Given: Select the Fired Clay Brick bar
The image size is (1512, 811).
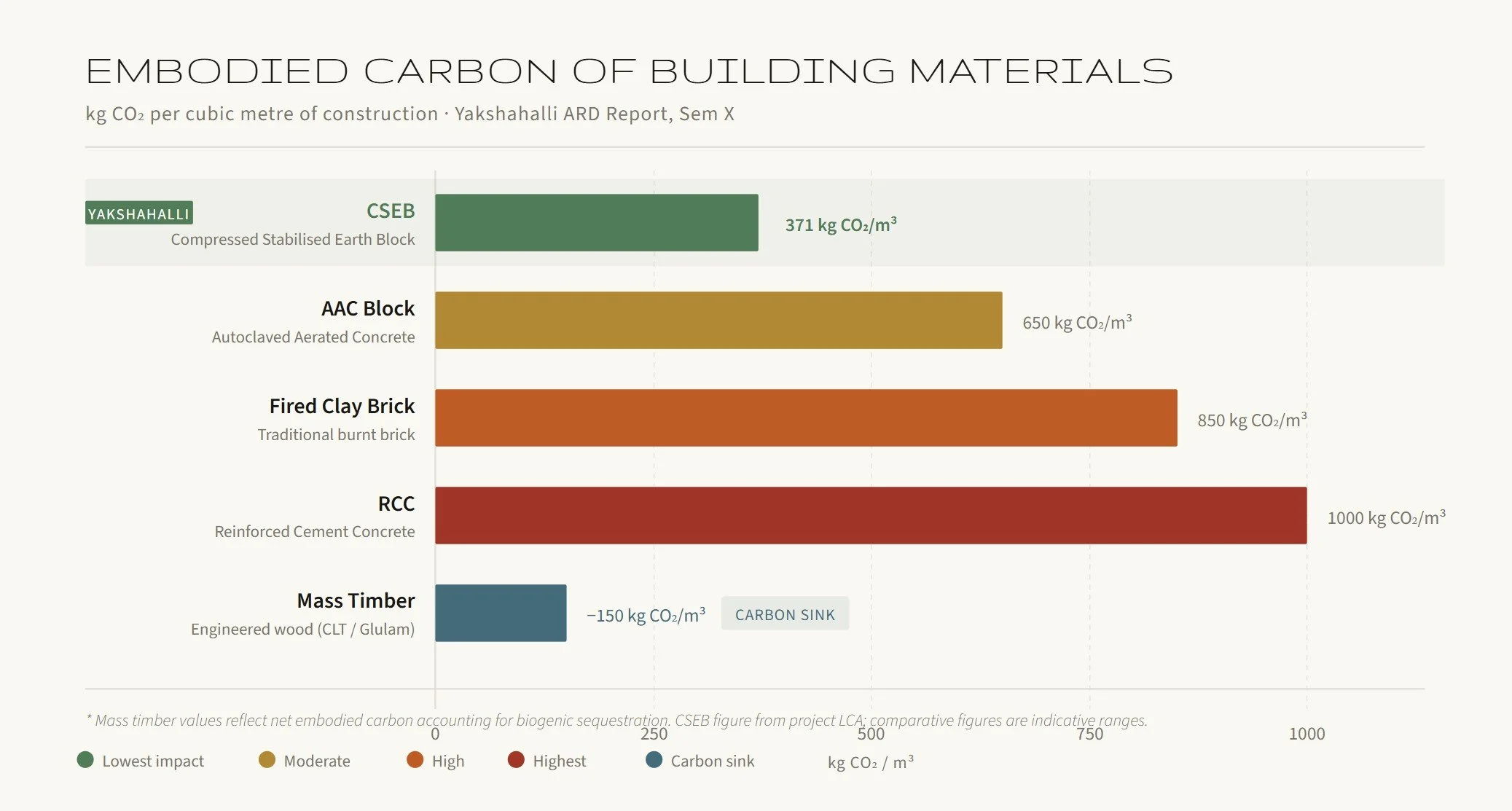Looking at the screenshot, I should (805, 418).
